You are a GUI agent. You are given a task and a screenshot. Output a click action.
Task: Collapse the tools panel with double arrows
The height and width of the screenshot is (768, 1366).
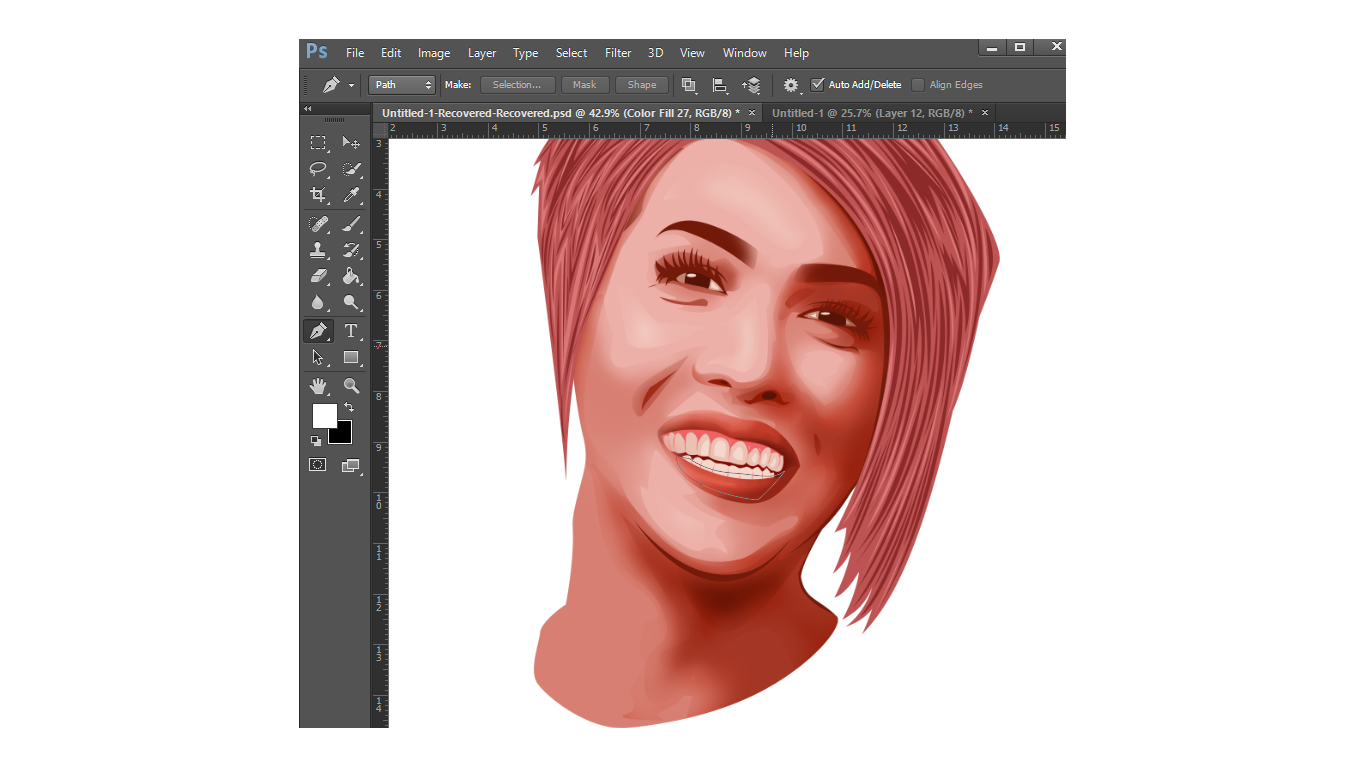point(307,109)
